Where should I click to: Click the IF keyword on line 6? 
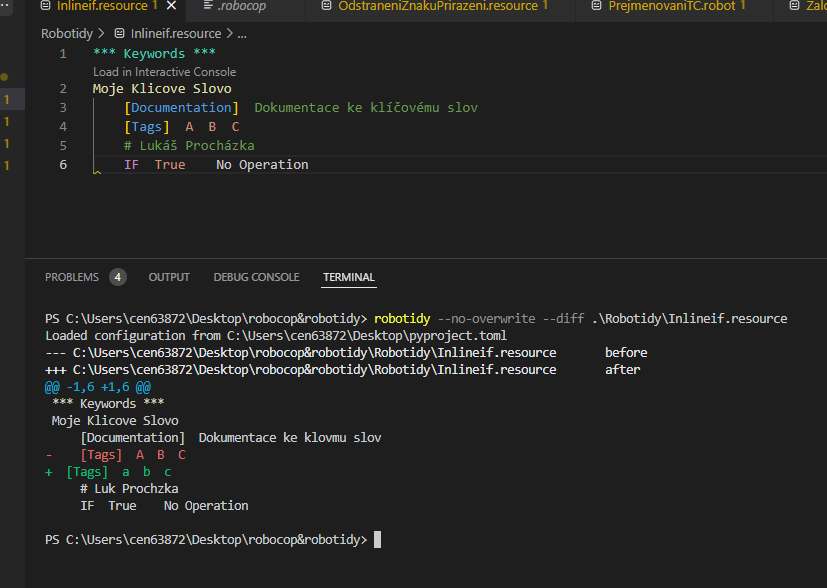131,165
